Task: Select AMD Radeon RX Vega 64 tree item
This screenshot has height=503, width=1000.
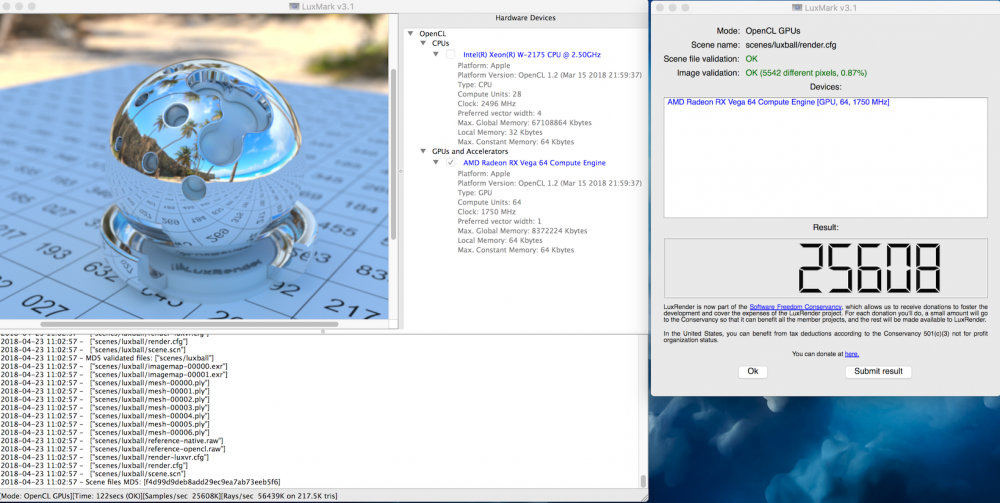Action: coord(534,163)
